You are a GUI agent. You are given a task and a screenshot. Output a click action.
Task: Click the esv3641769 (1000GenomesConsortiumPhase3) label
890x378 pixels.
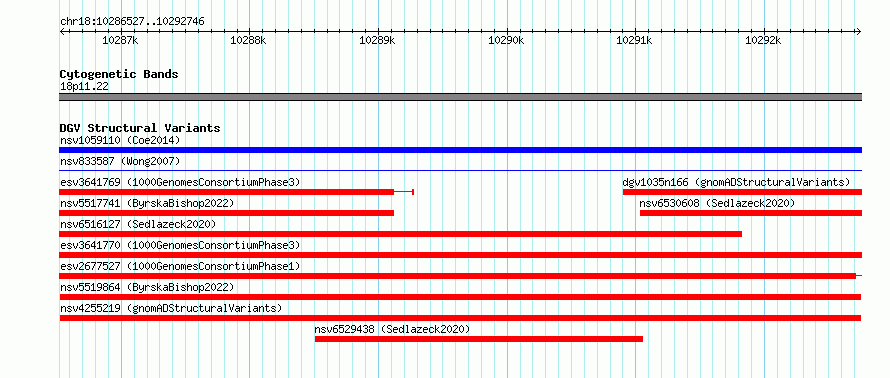[x=180, y=182]
